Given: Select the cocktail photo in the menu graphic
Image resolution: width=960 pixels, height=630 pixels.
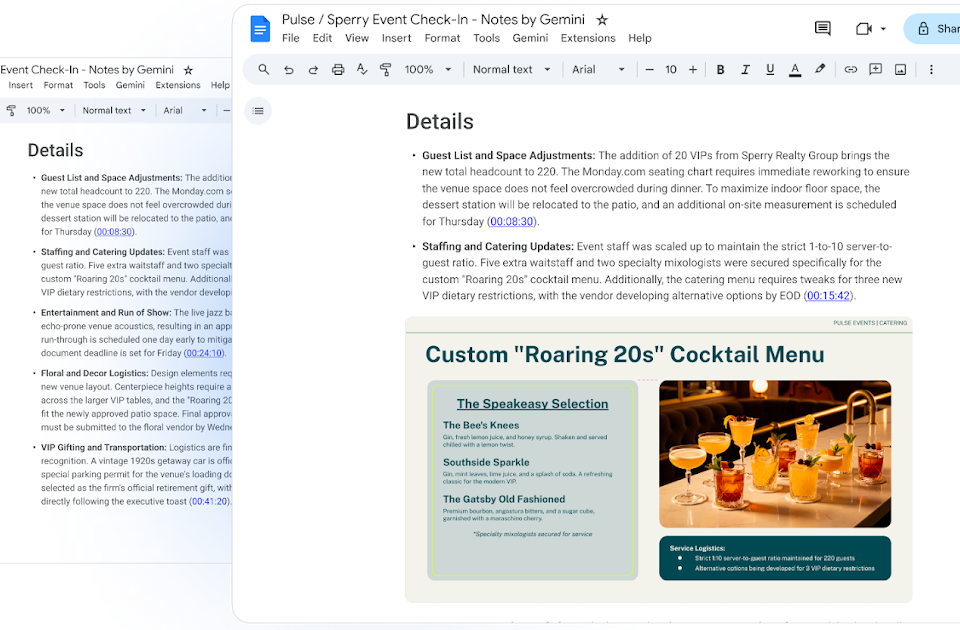Looking at the screenshot, I should (775, 454).
